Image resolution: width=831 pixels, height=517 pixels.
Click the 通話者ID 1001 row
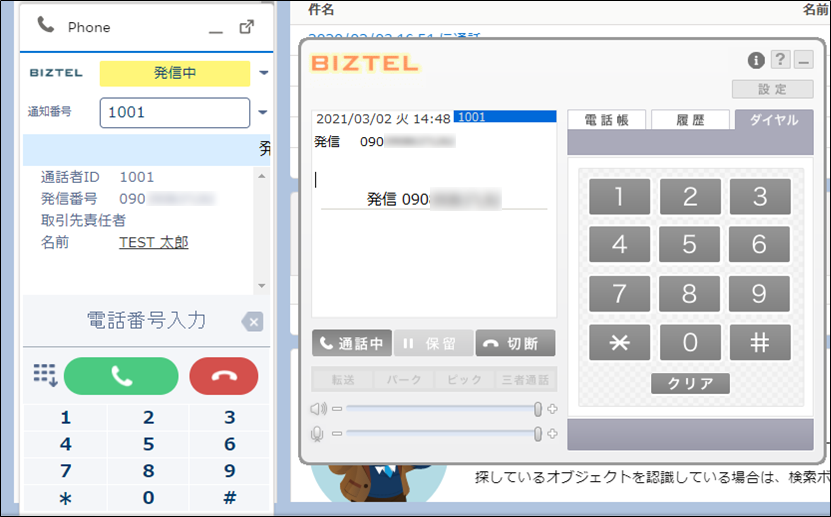pyautogui.click(x=97, y=177)
